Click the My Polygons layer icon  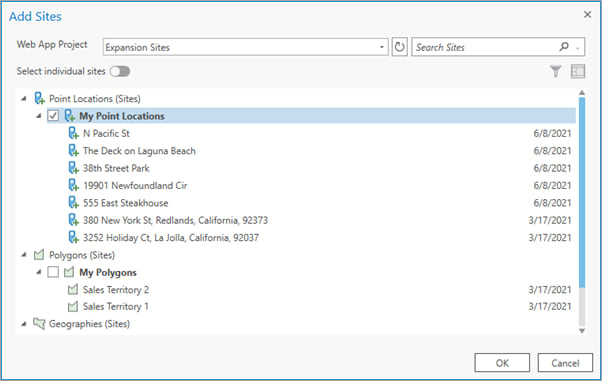click(x=69, y=272)
